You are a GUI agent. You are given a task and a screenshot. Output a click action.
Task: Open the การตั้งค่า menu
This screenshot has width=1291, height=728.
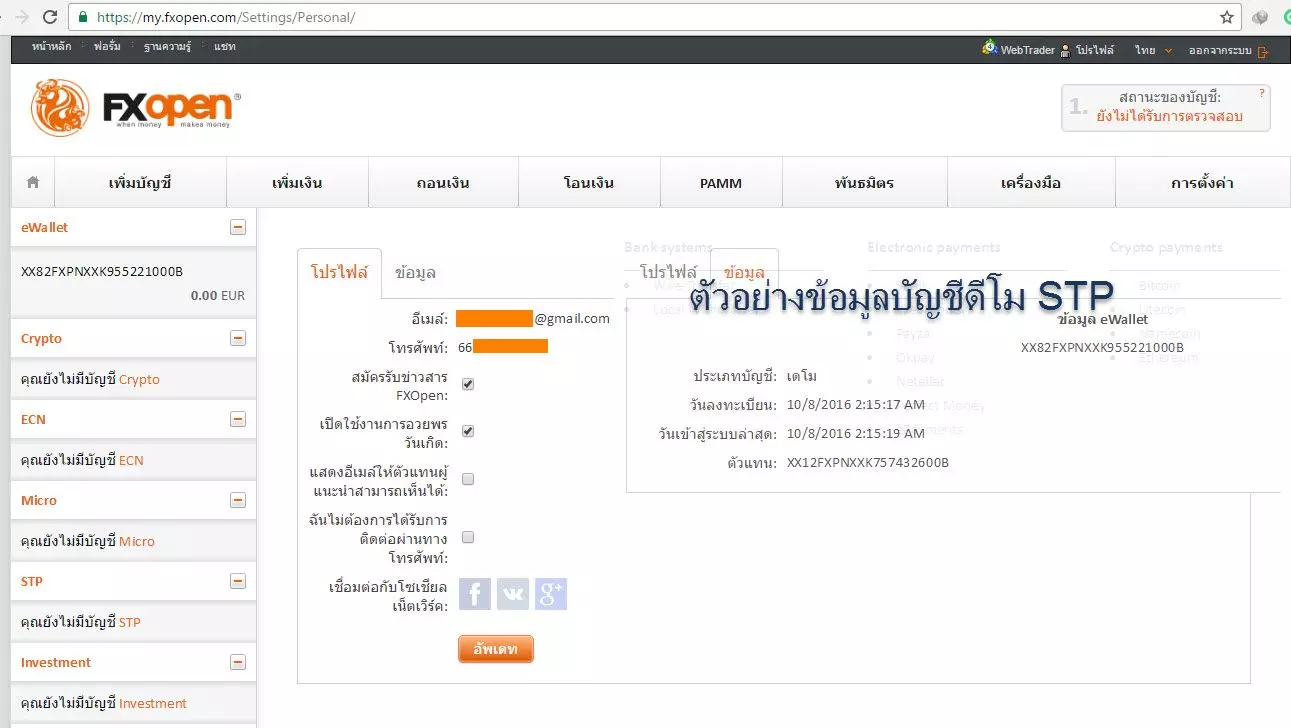click(1202, 183)
